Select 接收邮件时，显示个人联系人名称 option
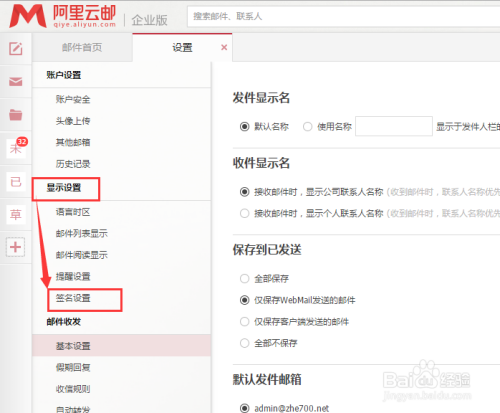500x413 pixels. coord(245,213)
